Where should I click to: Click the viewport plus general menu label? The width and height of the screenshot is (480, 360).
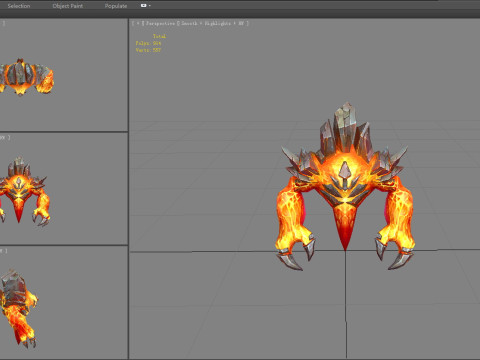click(138, 23)
